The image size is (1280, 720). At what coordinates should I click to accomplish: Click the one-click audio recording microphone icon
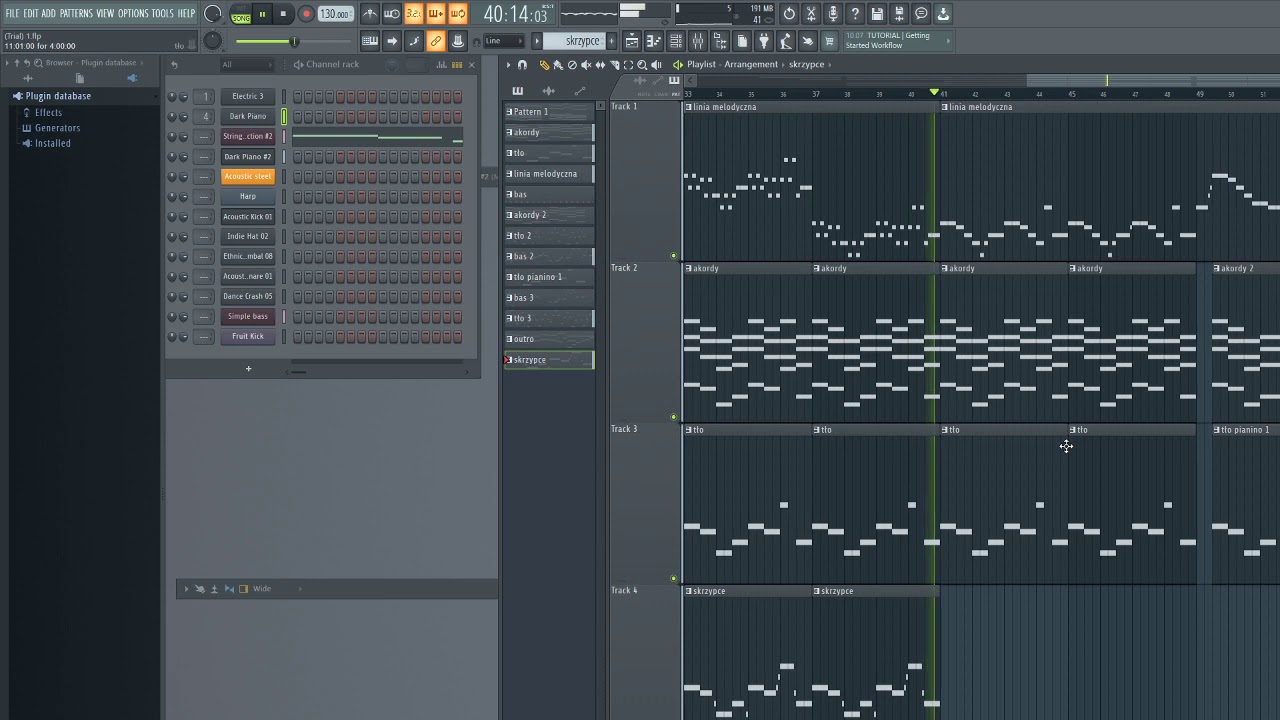pos(833,14)
